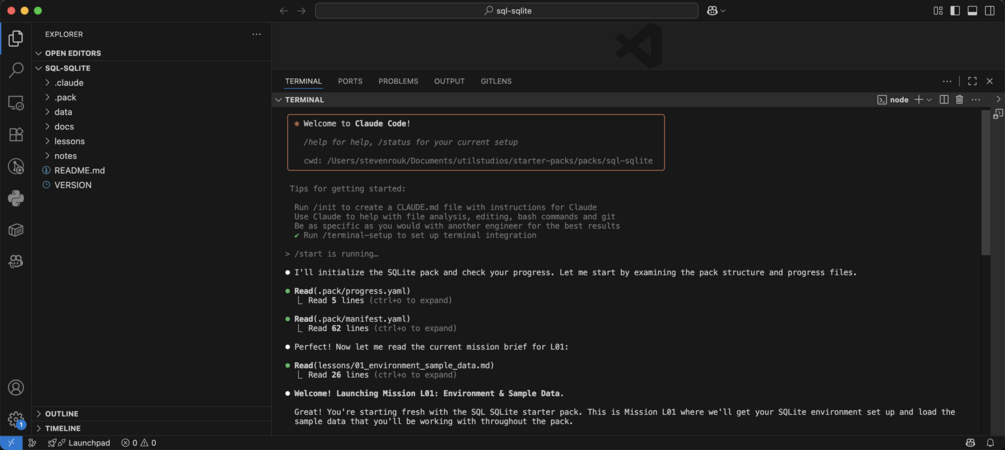1005x450 pixels.
Task: Open the launch profile dropdown arrow
Action: (929, 100)
